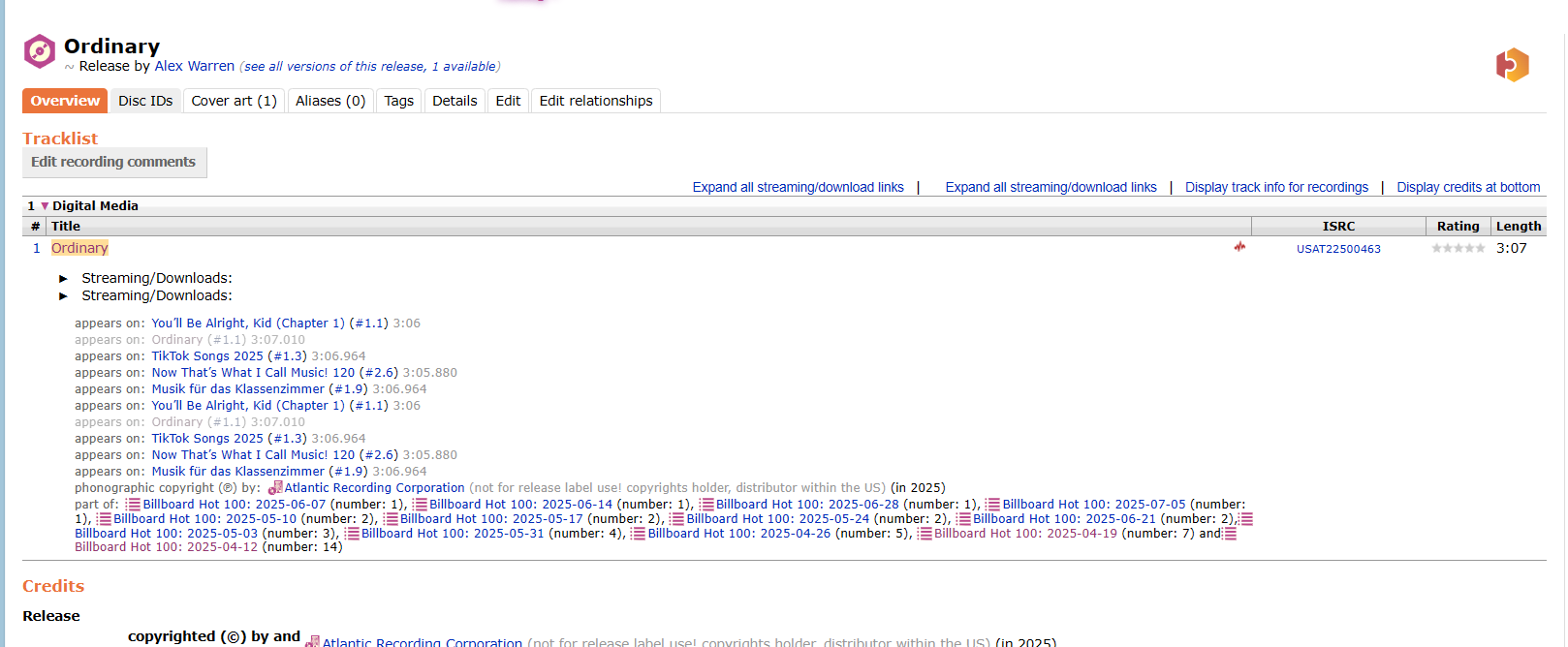
Task: Open Billboard Hot 100: 2025-05-24 link
Action: coord(778,519)
